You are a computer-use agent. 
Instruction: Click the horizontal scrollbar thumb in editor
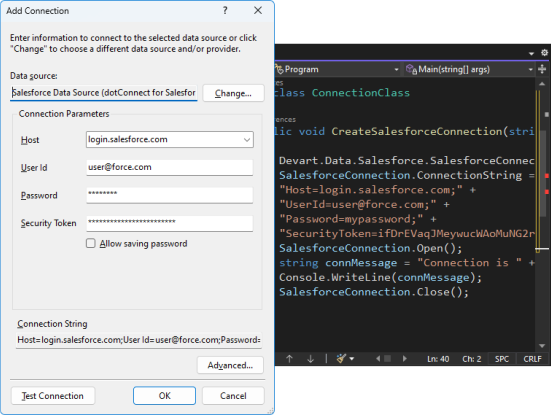tap(388, 358)
